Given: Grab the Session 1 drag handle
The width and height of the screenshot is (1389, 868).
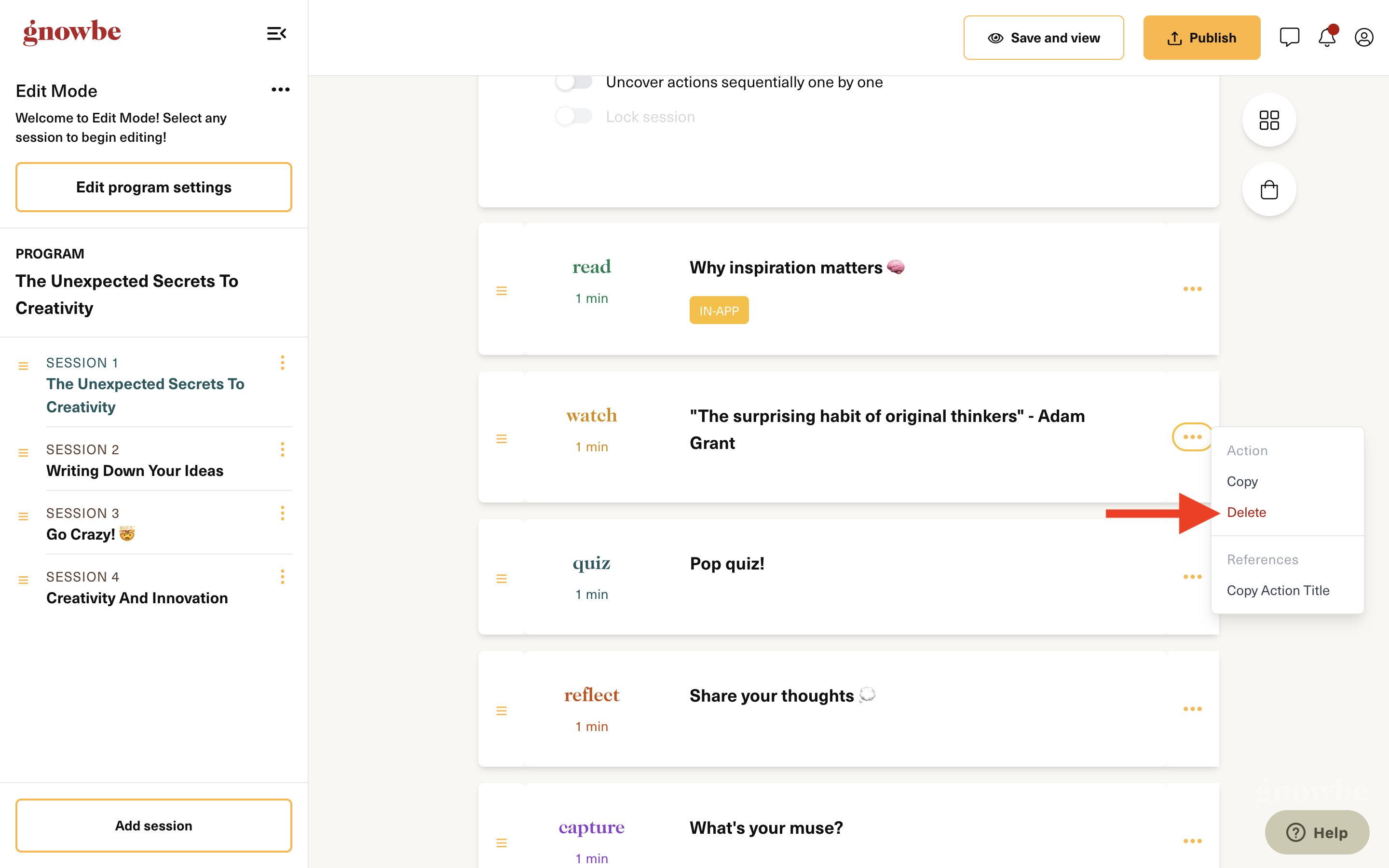Looking at the screenshot, I should (23, 366).
